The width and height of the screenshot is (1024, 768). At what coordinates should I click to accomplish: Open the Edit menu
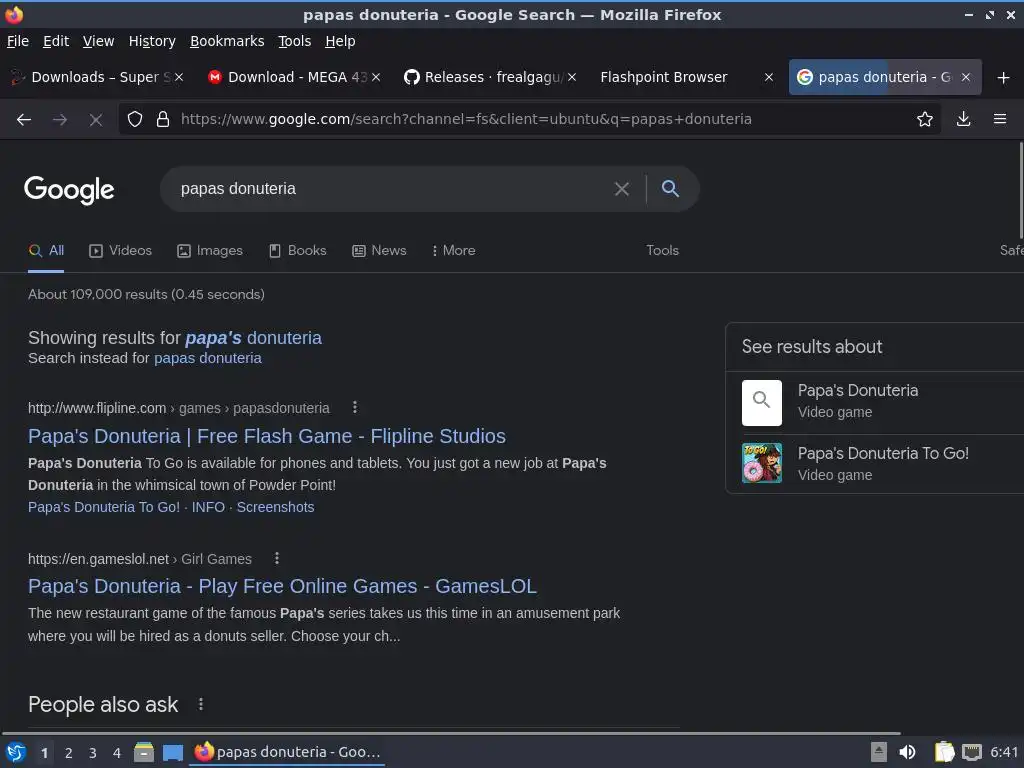coord(56,41)
